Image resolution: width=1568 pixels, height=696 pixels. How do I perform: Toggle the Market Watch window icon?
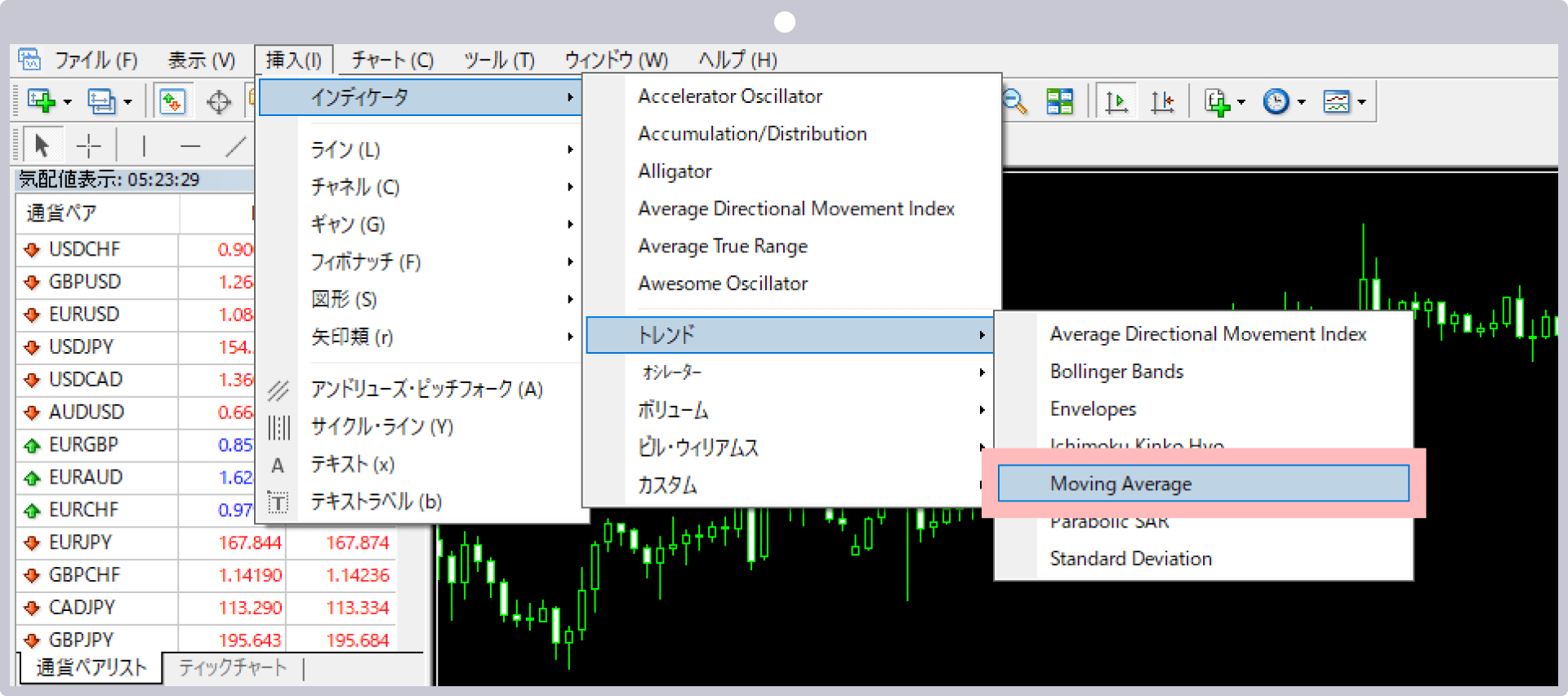172,101
